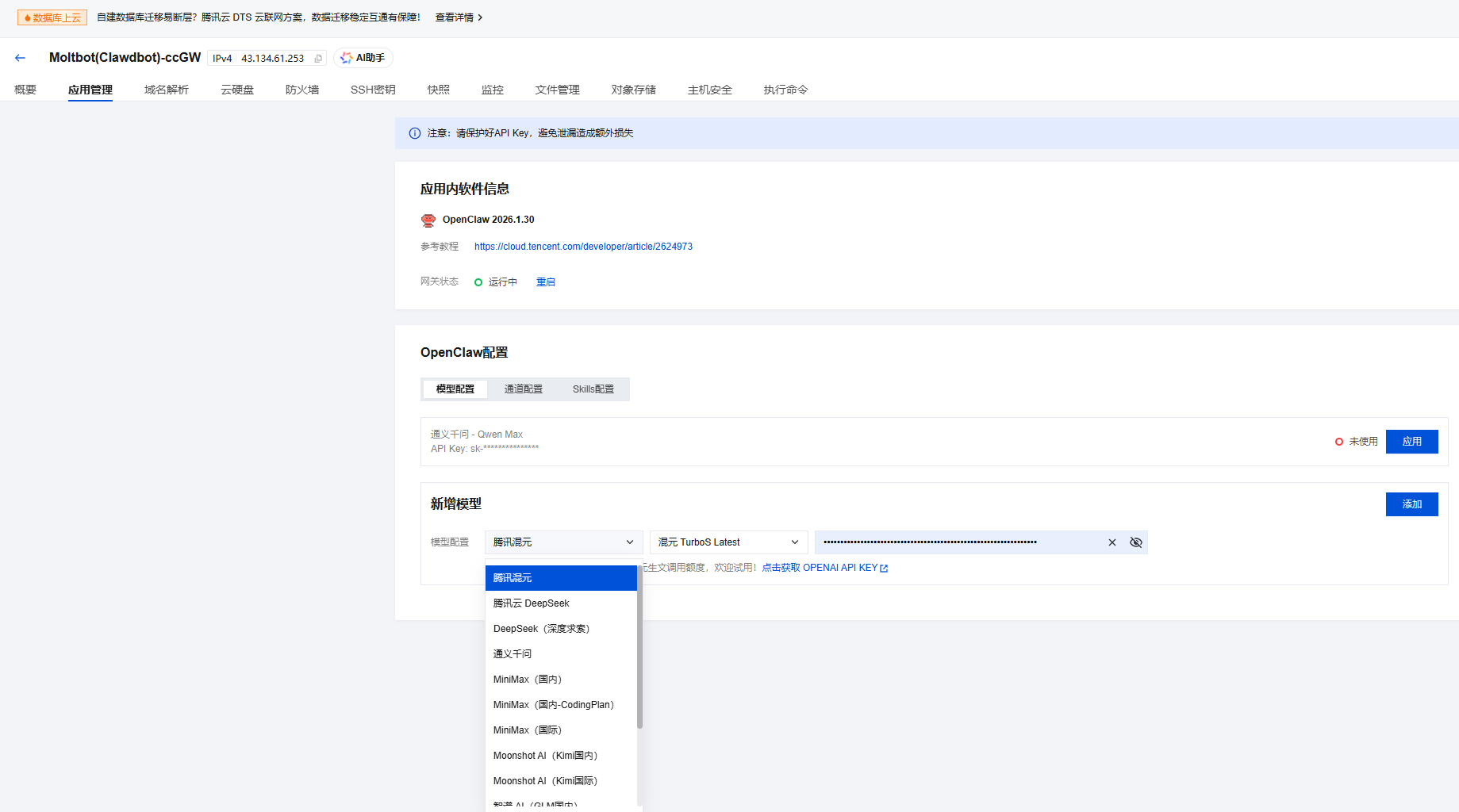Open the 监控 tab
The image size is (1459, 812).
coord(493,90)
